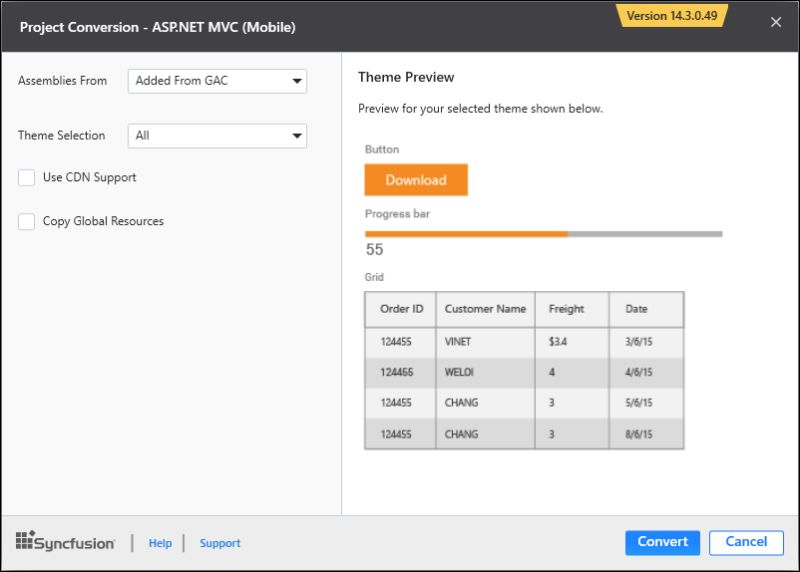This screenshot has height=572, width=800.
Task: Select the Order ID column header
Action: 401,309
